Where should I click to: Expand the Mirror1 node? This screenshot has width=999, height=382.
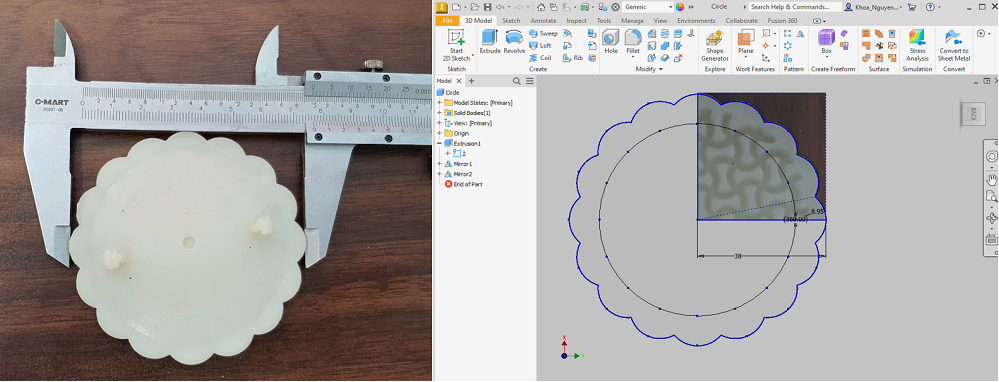[x=439, y=164]
